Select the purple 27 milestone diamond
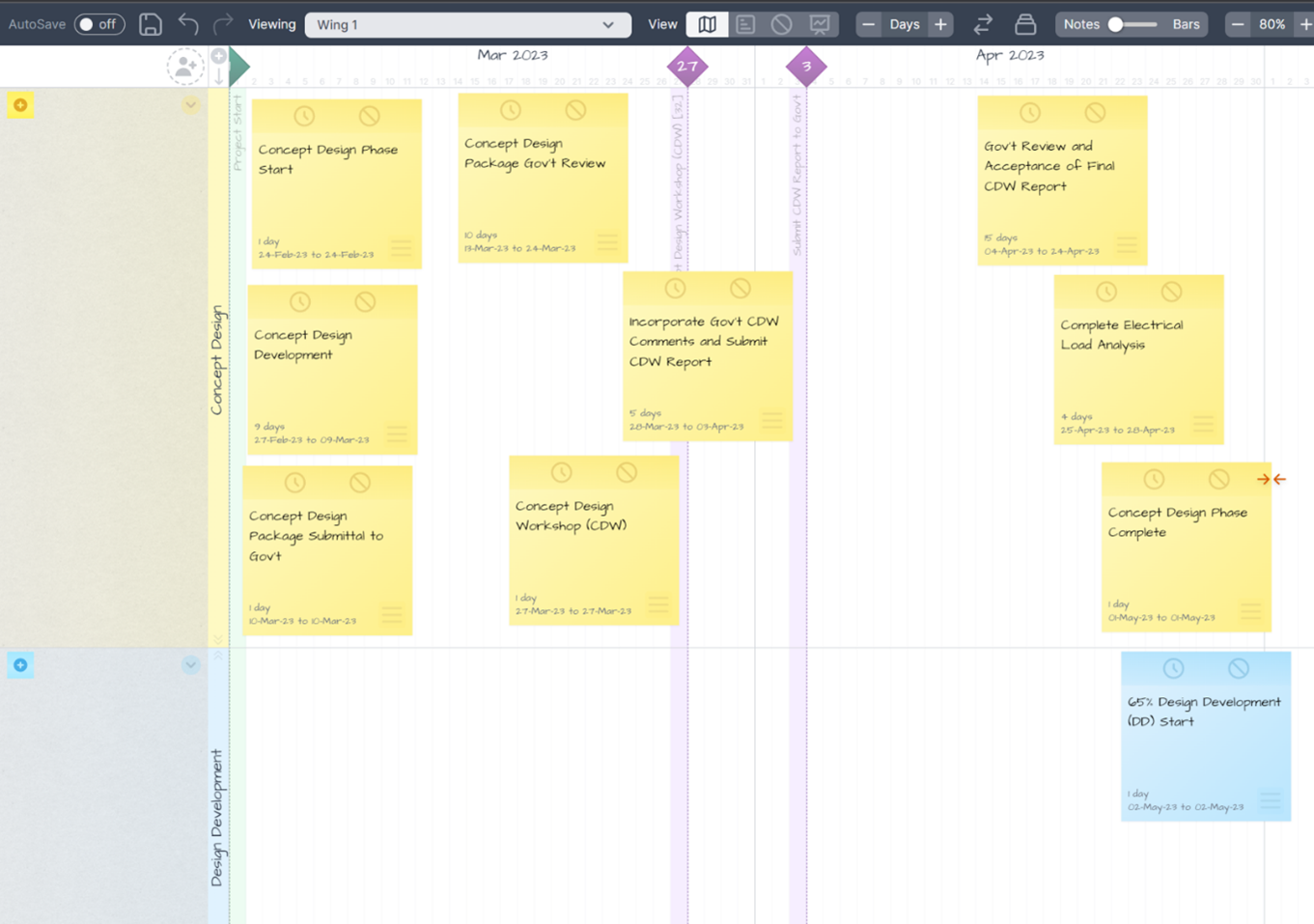This screenshot has height=924, width=1314. [688, 68]
